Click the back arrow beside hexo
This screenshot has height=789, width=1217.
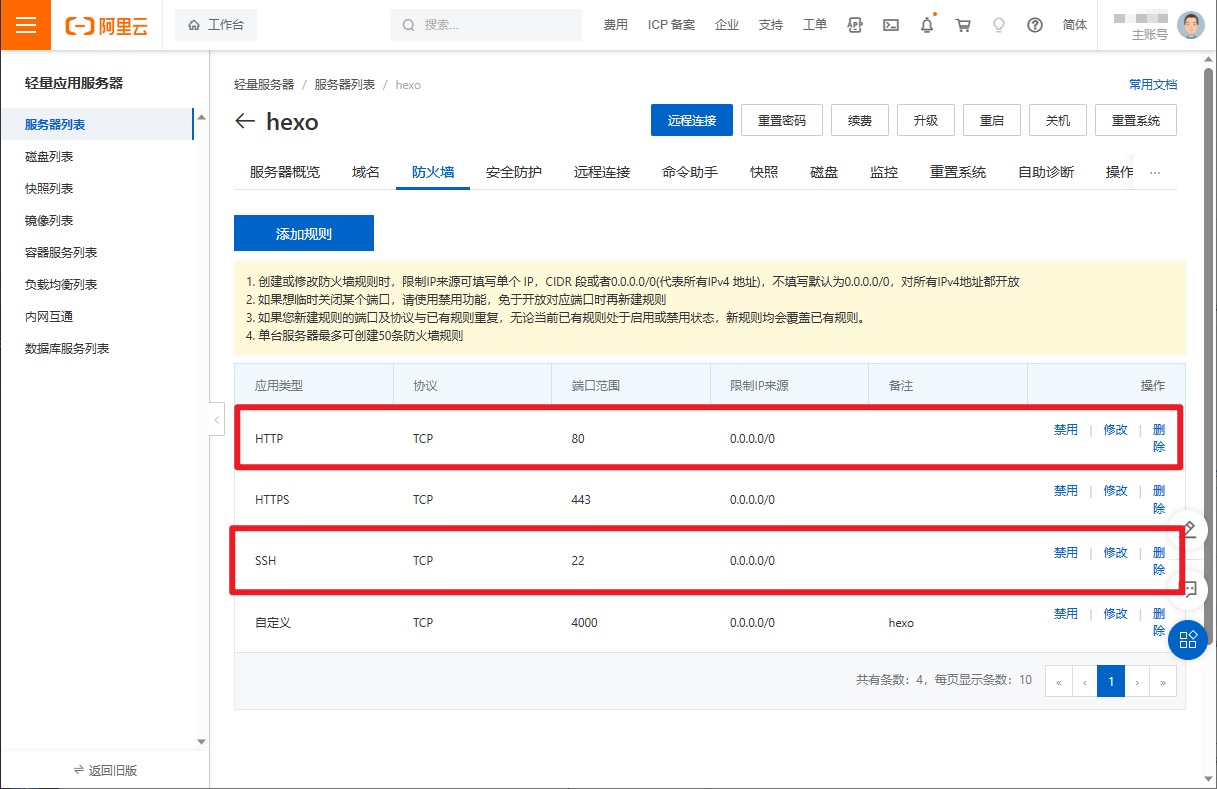(245, 122)
